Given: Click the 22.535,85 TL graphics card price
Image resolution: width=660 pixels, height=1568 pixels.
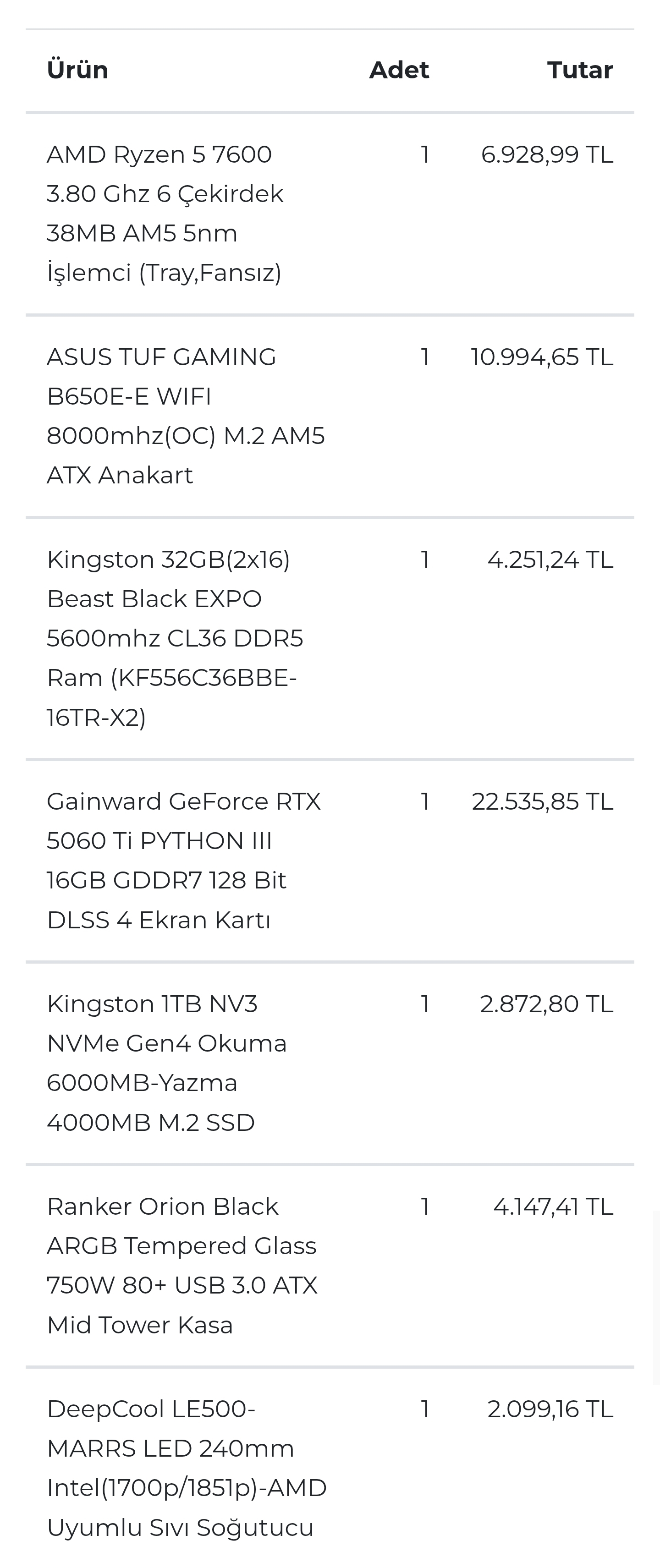Looking at the screenshot, I should pyautogui.click(x=543, y=802).
